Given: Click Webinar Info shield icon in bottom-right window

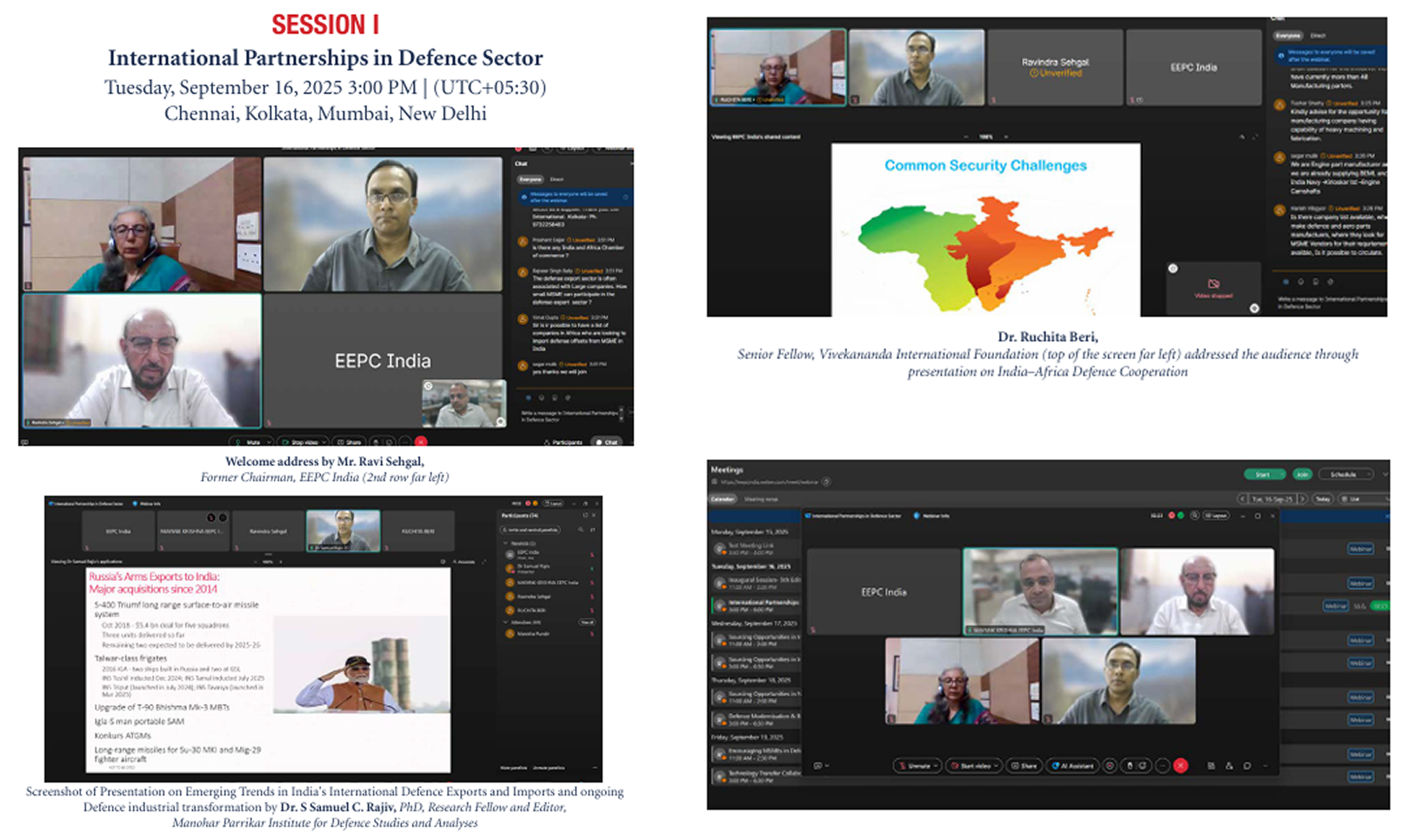Looking at the screenshot, I should click(x=917, y=516).
